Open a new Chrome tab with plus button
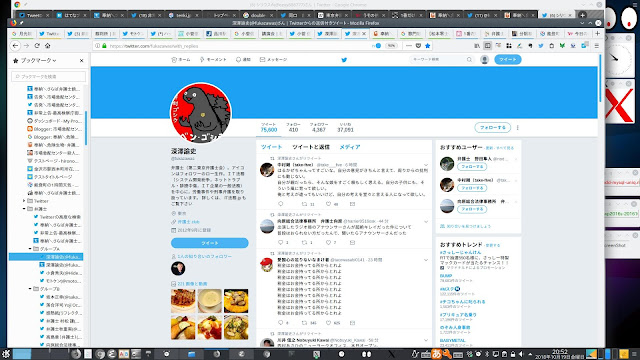640x360 pixels. coord(582,15)
